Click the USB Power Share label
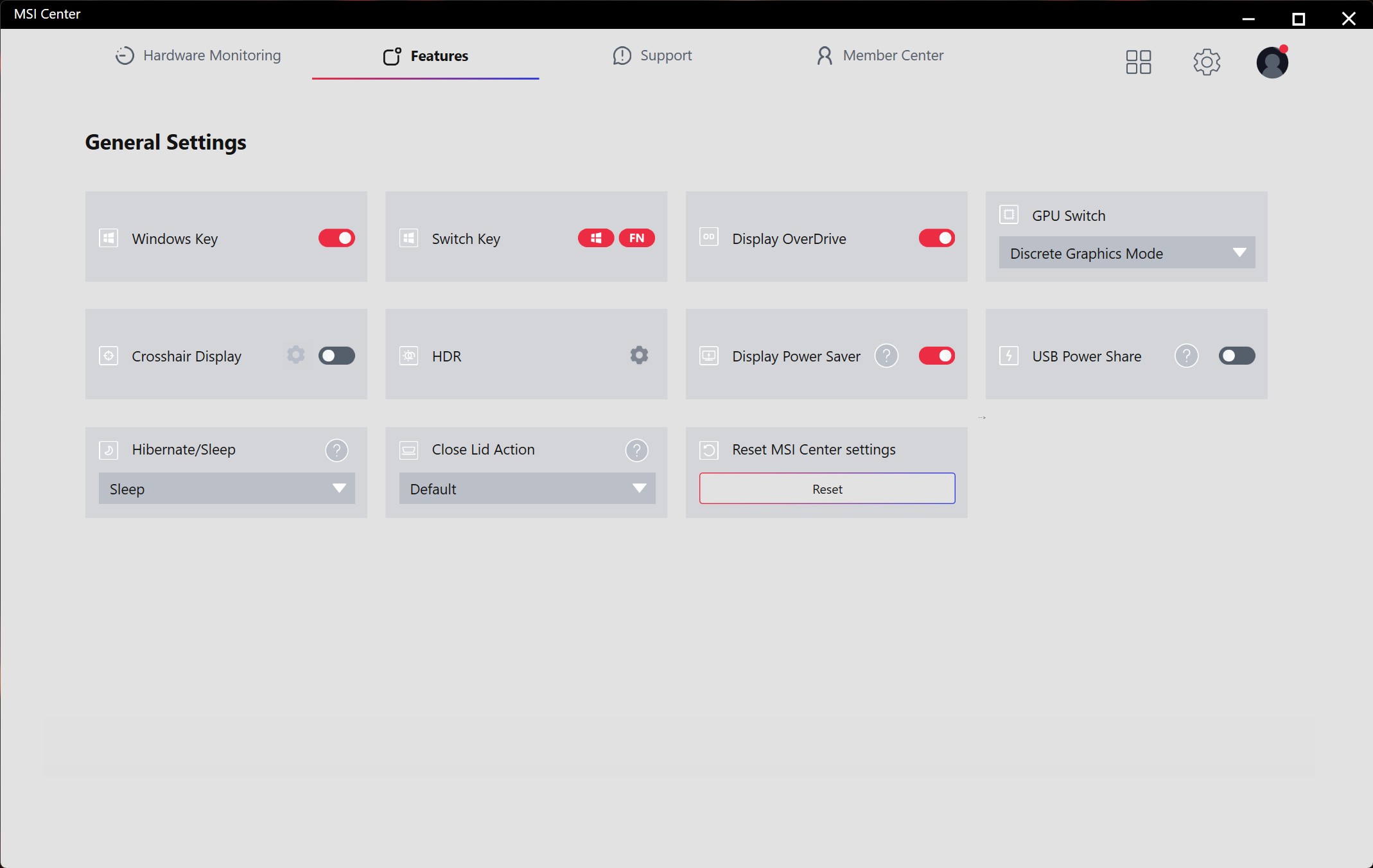 coord(1087,356)
